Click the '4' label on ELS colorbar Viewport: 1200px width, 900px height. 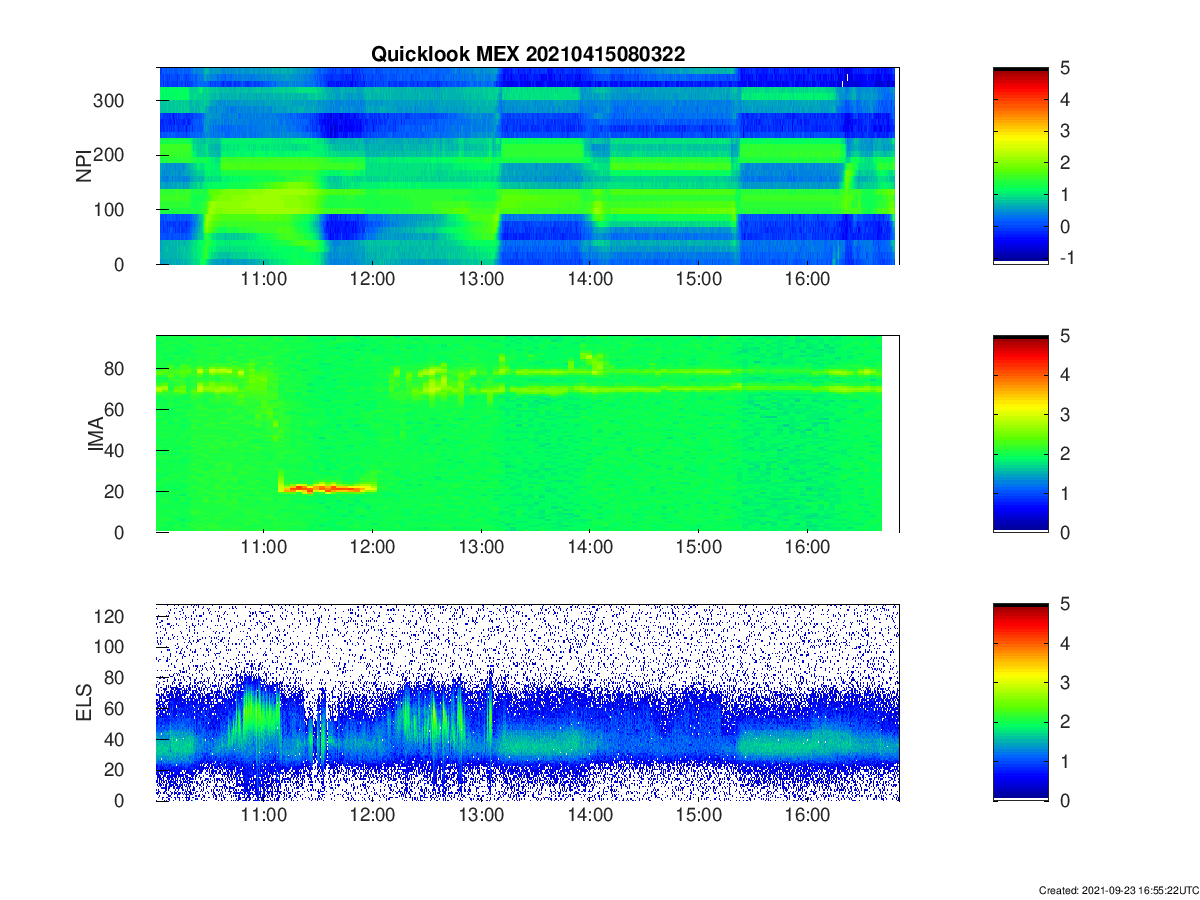point(1065,644)
